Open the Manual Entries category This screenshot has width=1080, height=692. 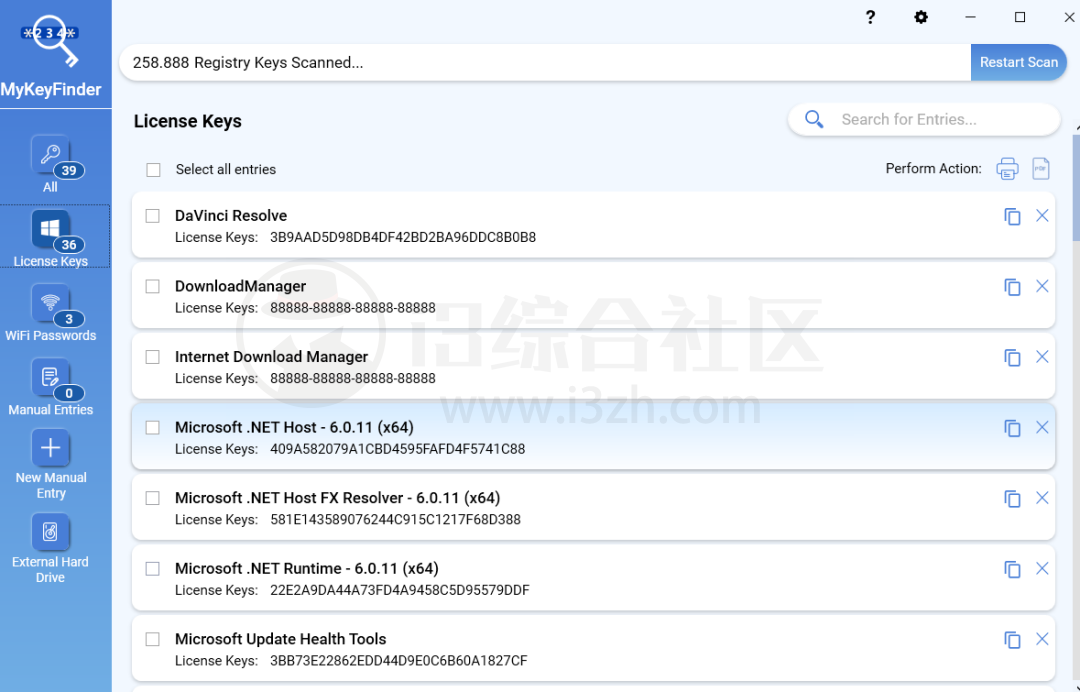pyautogui.click(x=51, y=387)
